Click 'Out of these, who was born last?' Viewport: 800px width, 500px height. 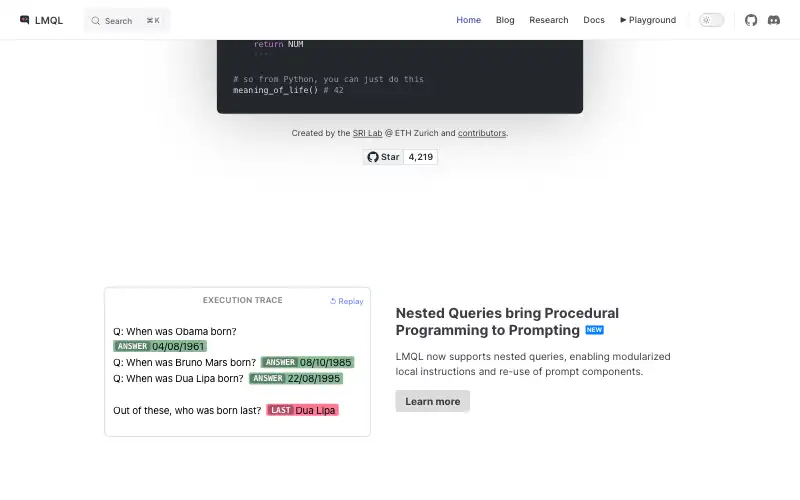click(187, 411)
